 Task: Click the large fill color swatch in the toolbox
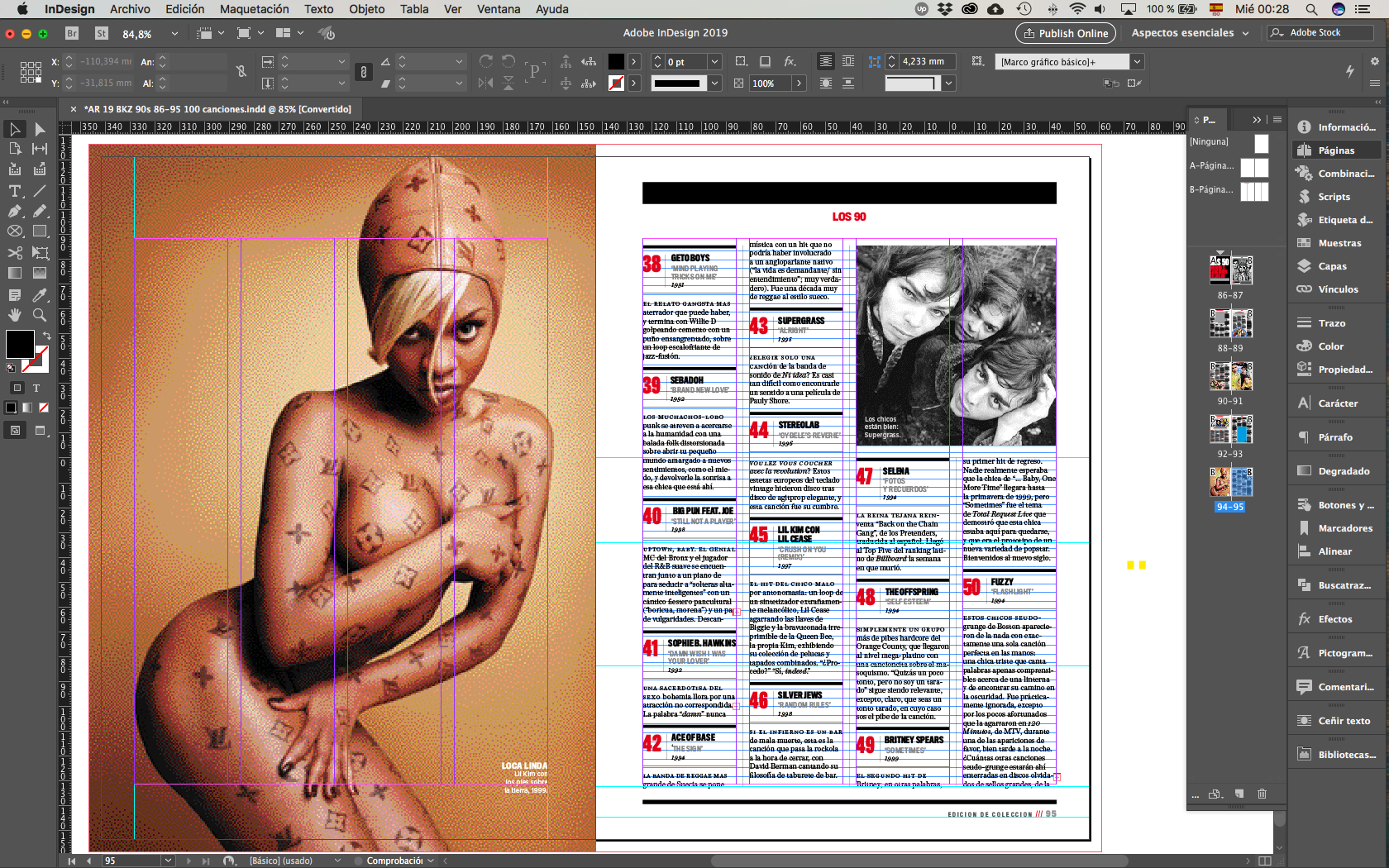tap(20, 344)
